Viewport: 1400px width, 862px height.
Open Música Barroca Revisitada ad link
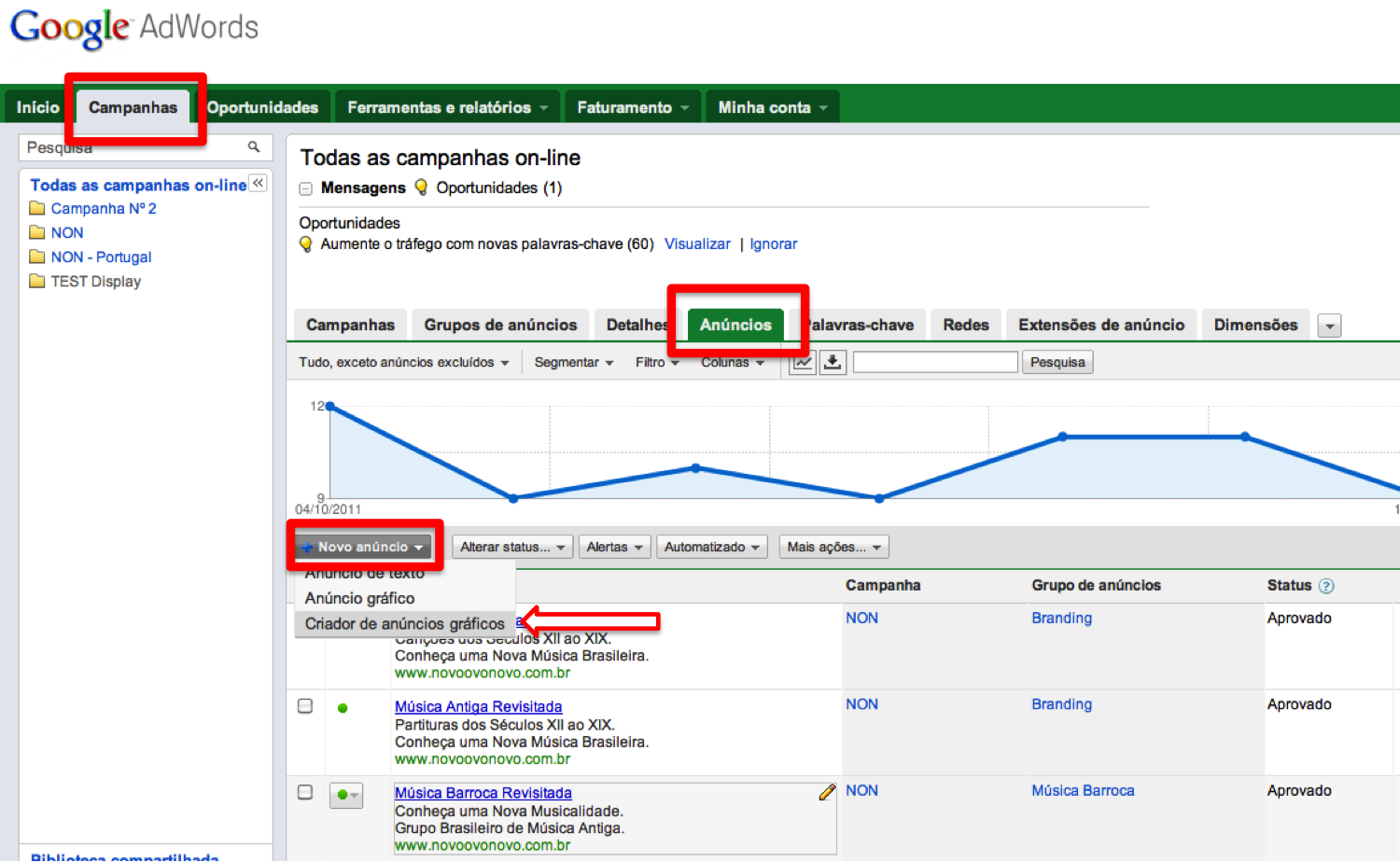click(483, 792)
